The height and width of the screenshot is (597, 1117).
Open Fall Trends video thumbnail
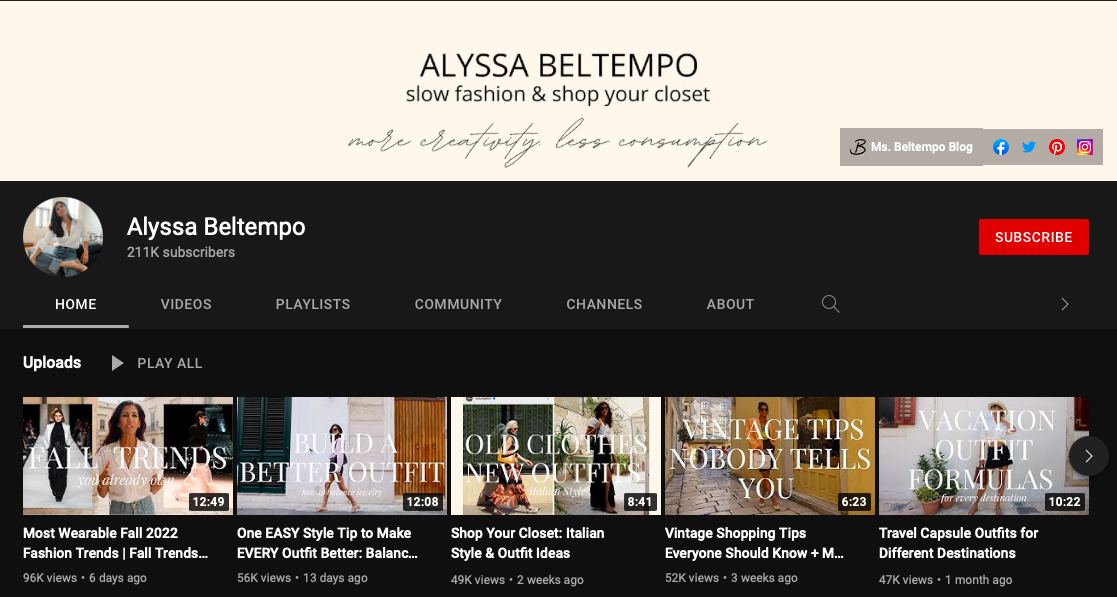[128, 456]
